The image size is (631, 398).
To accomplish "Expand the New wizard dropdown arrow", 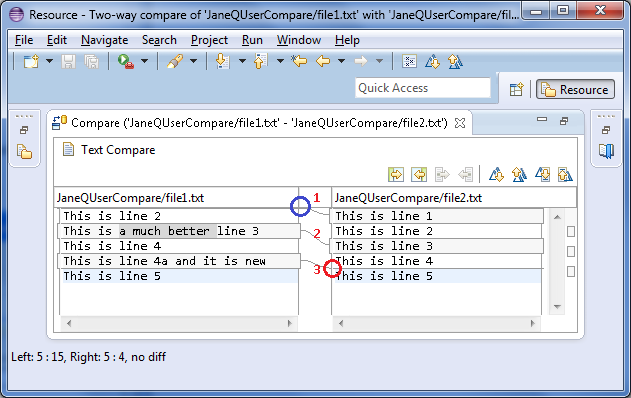I will tap(49, 61).
